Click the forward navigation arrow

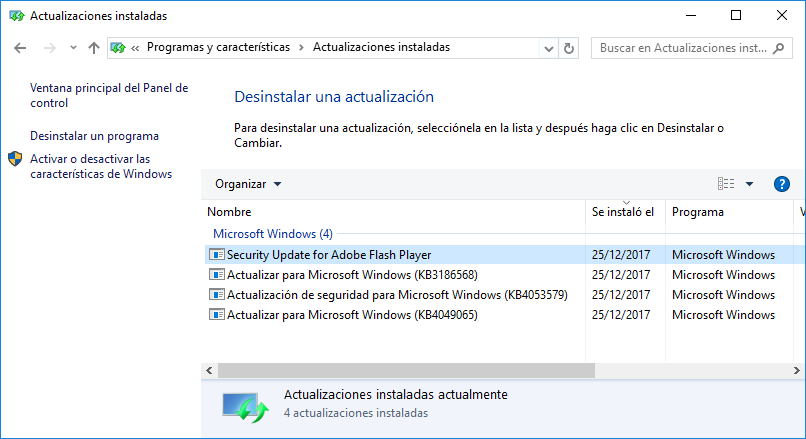click(x=50, y=48)
